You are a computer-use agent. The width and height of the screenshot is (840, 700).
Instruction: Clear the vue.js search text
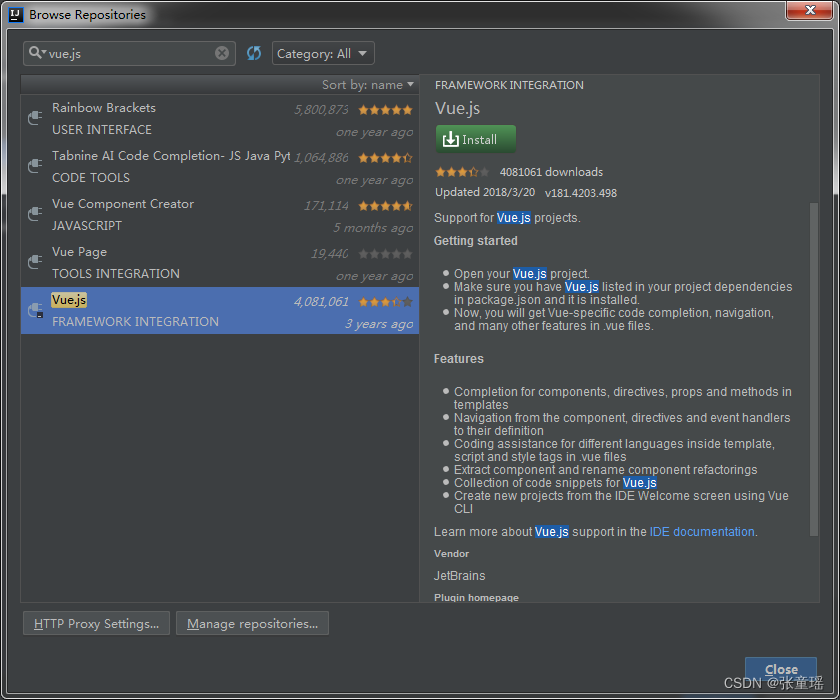(x=222, y=53)
